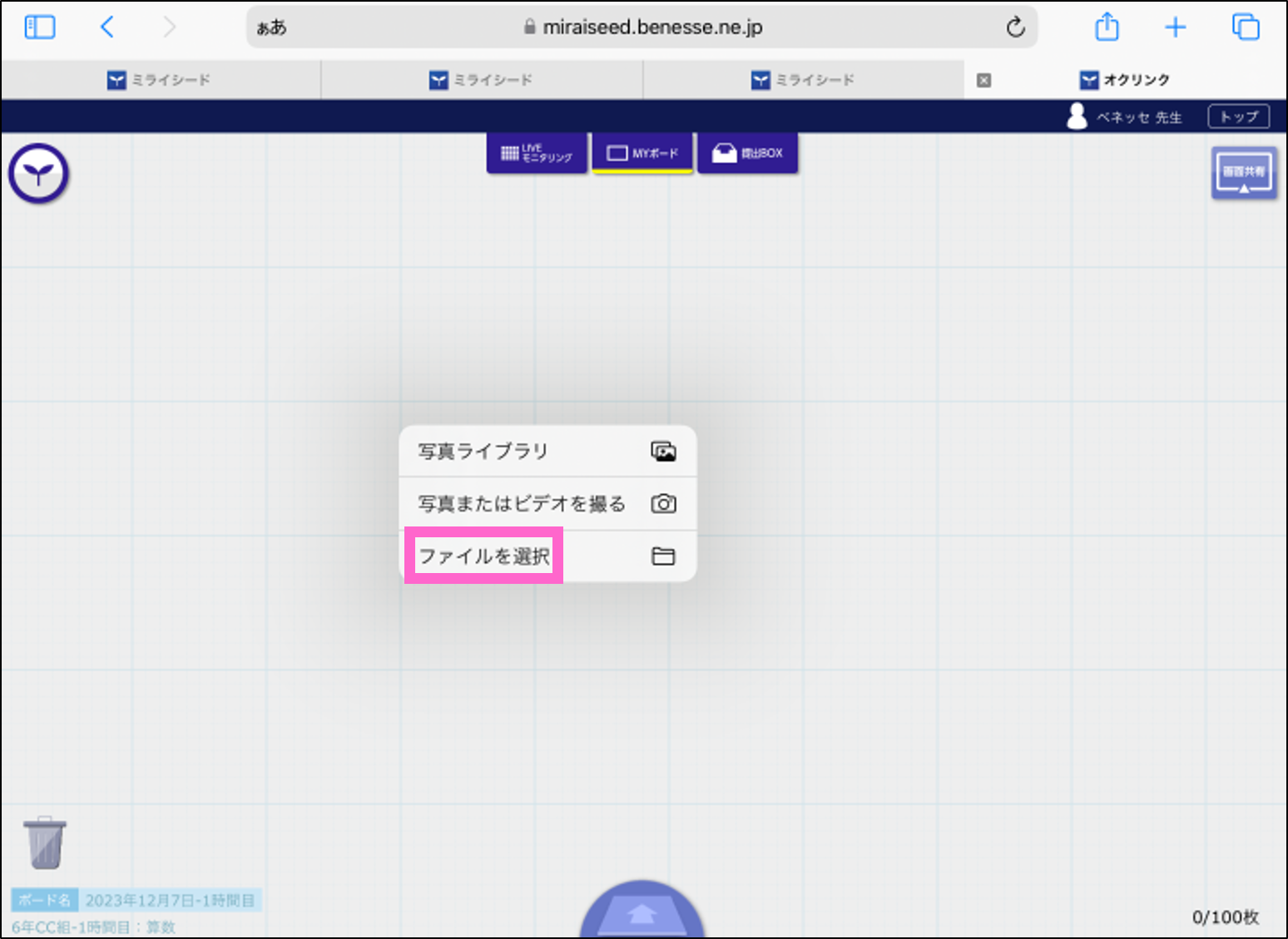Select the MYボード button
Viewport: 1288px width, 939px height.
pyautogui.click(x=642, y=153)
